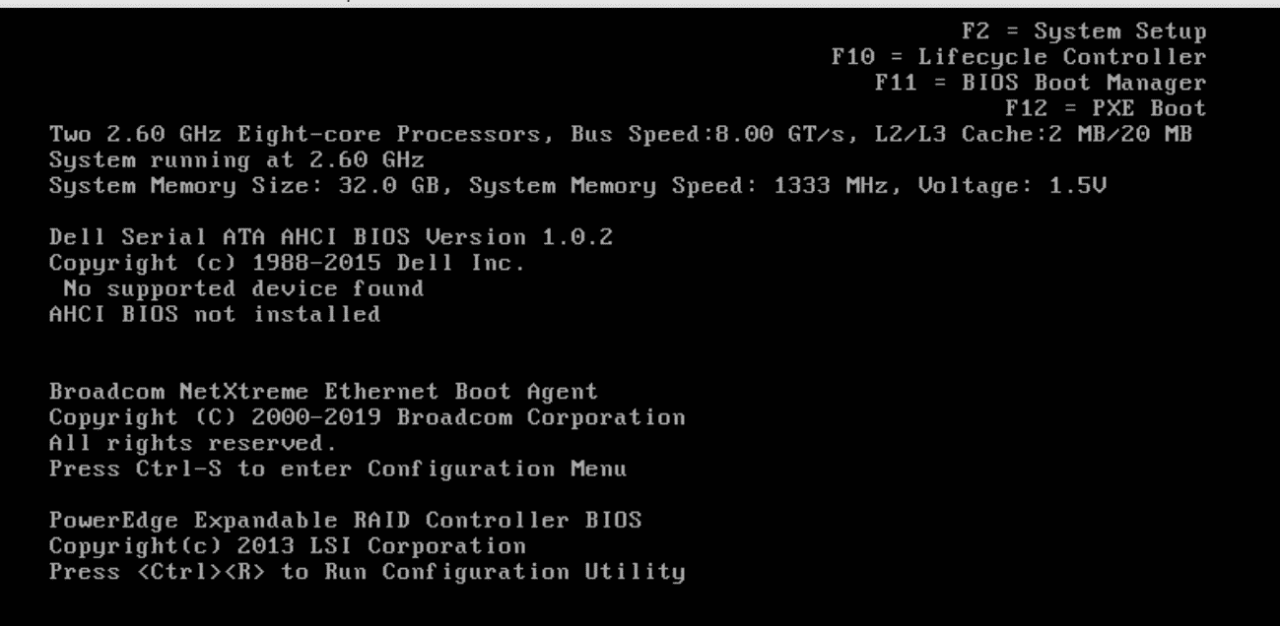Click the No supported device found message
Screen dimensions: 1280x626
coord(243,289)
